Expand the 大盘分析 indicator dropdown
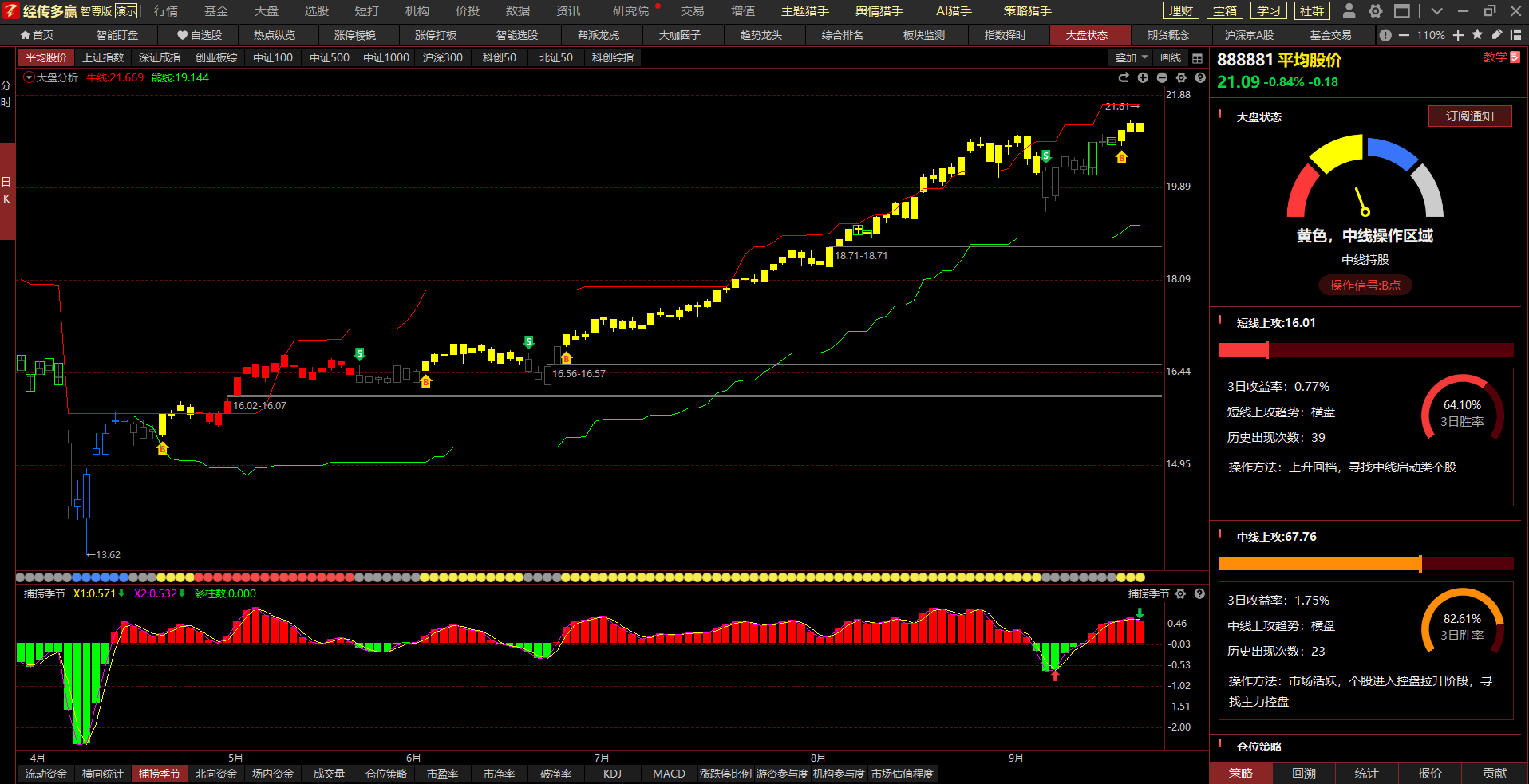The image size is (1529, 784). [x=30, y=77]
